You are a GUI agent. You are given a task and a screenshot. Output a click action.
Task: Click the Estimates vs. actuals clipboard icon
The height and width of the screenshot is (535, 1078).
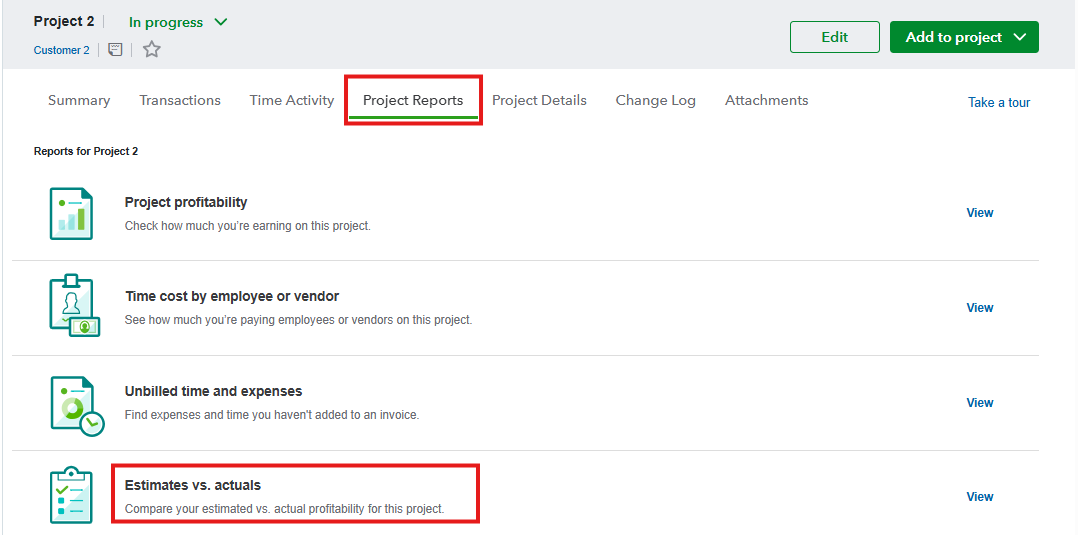click(x=71, y=496)
